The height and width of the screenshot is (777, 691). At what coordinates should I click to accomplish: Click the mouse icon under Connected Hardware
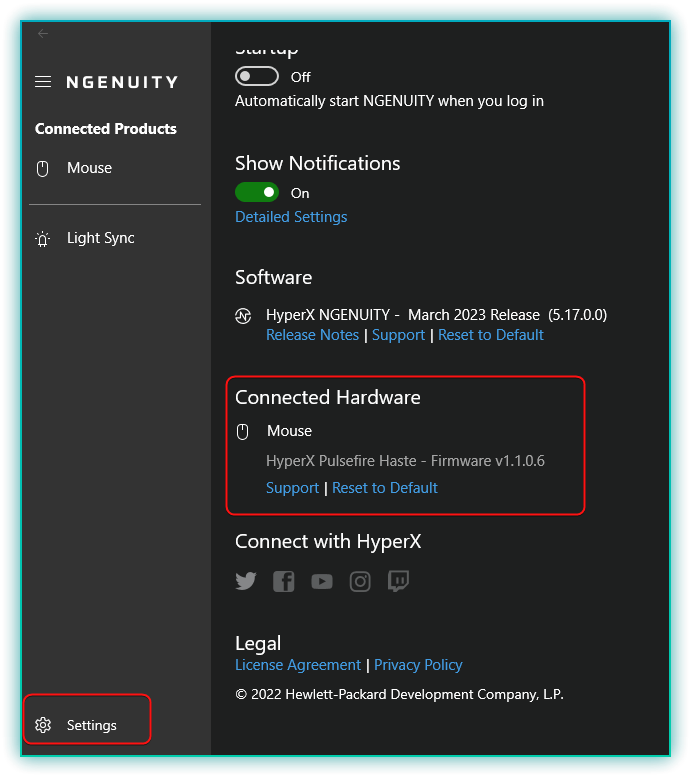tap(242, 432)
